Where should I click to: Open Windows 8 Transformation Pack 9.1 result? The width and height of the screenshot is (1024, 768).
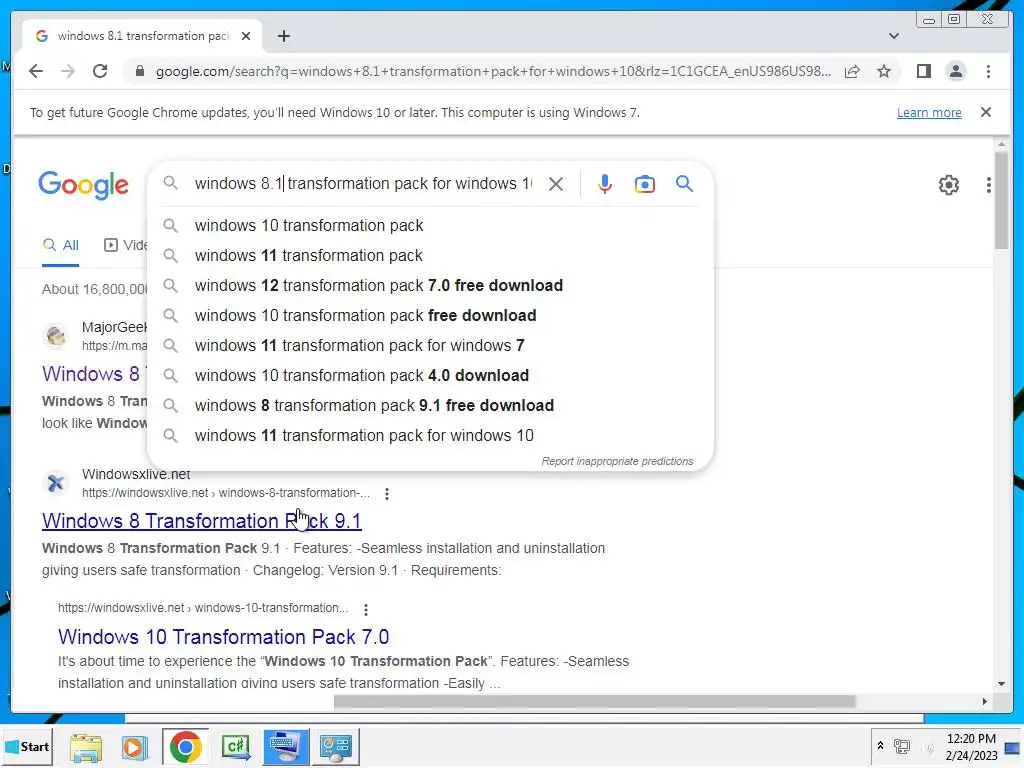tap(201, 521)
